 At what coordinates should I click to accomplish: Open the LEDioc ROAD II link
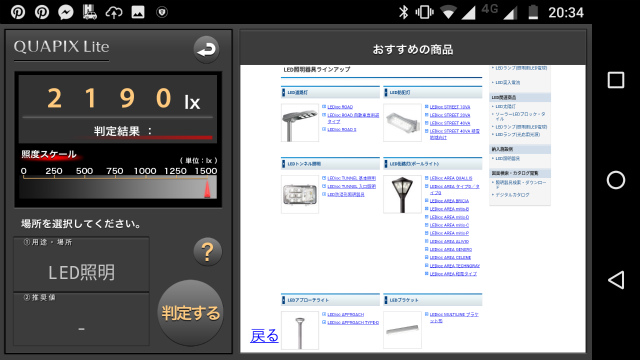(342, 129)
